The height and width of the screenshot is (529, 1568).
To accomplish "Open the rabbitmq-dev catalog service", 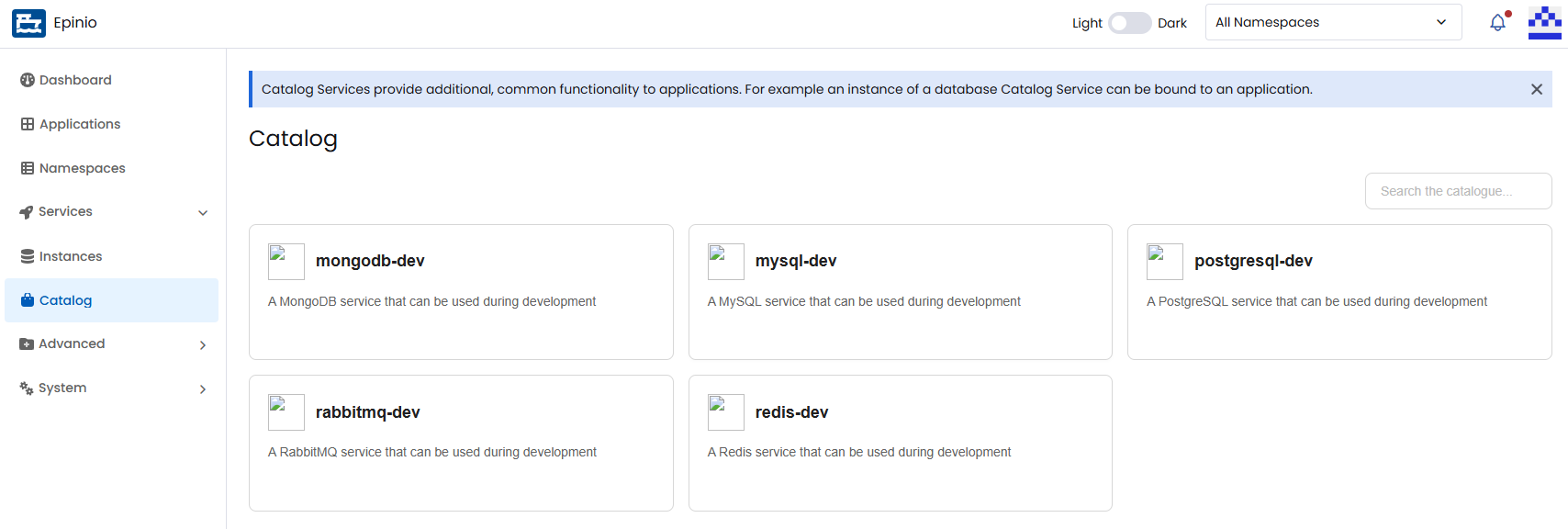I will [461, 443].
